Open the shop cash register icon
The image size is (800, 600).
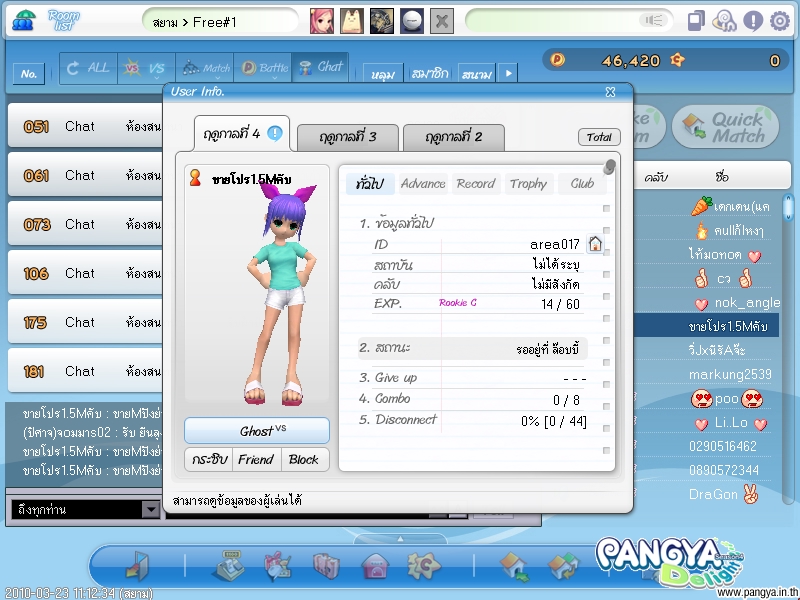[229, 565]
